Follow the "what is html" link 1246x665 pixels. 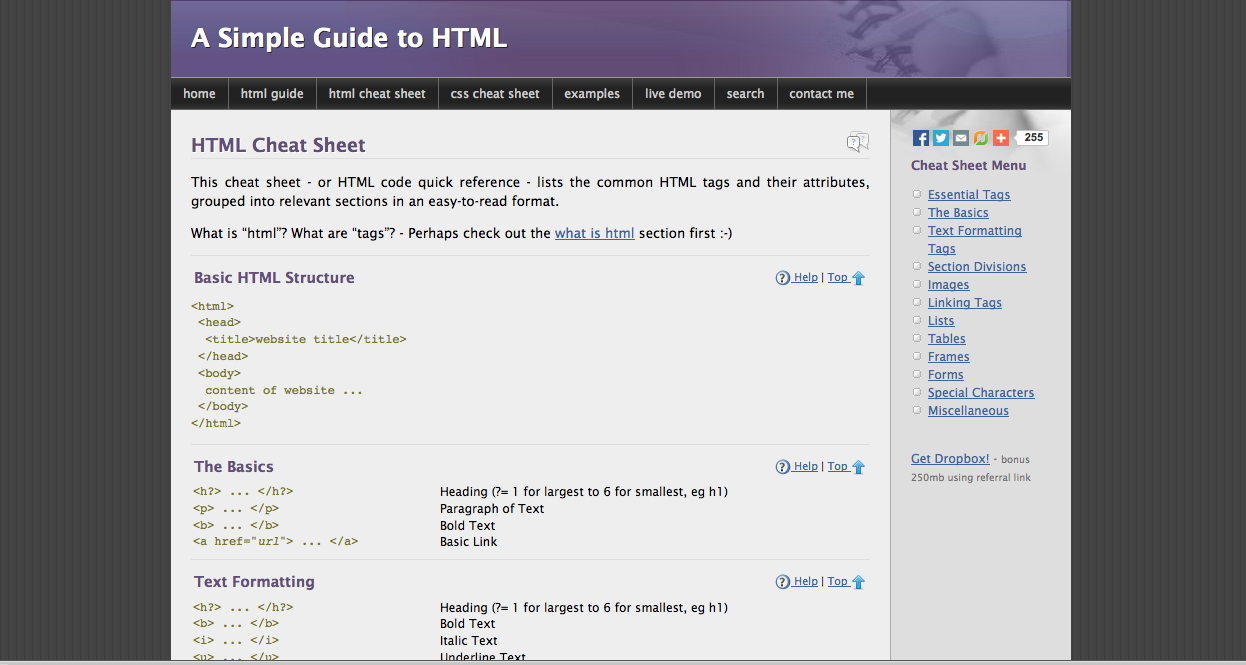[594, 233]
